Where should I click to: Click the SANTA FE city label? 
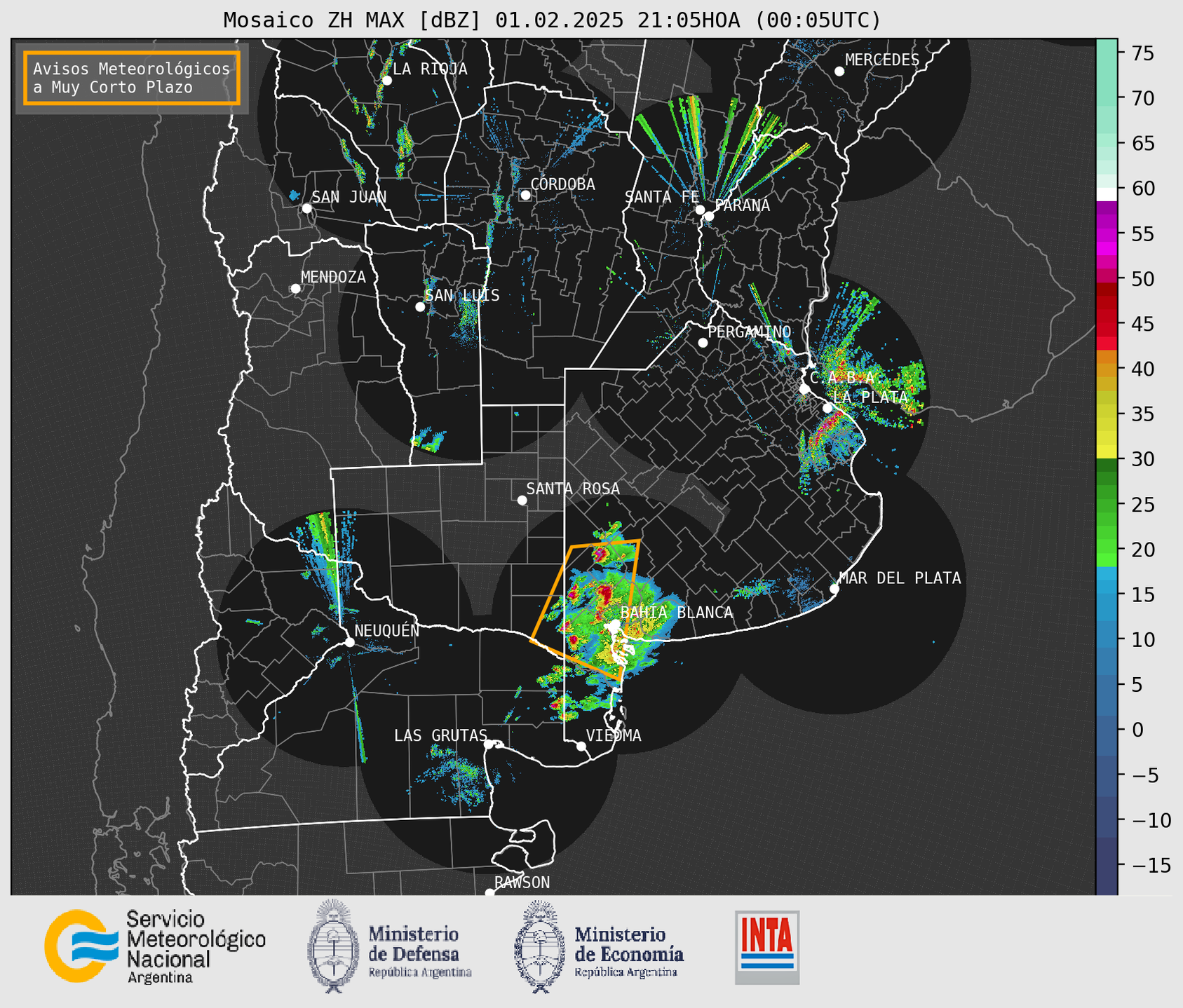pos(661,198)
